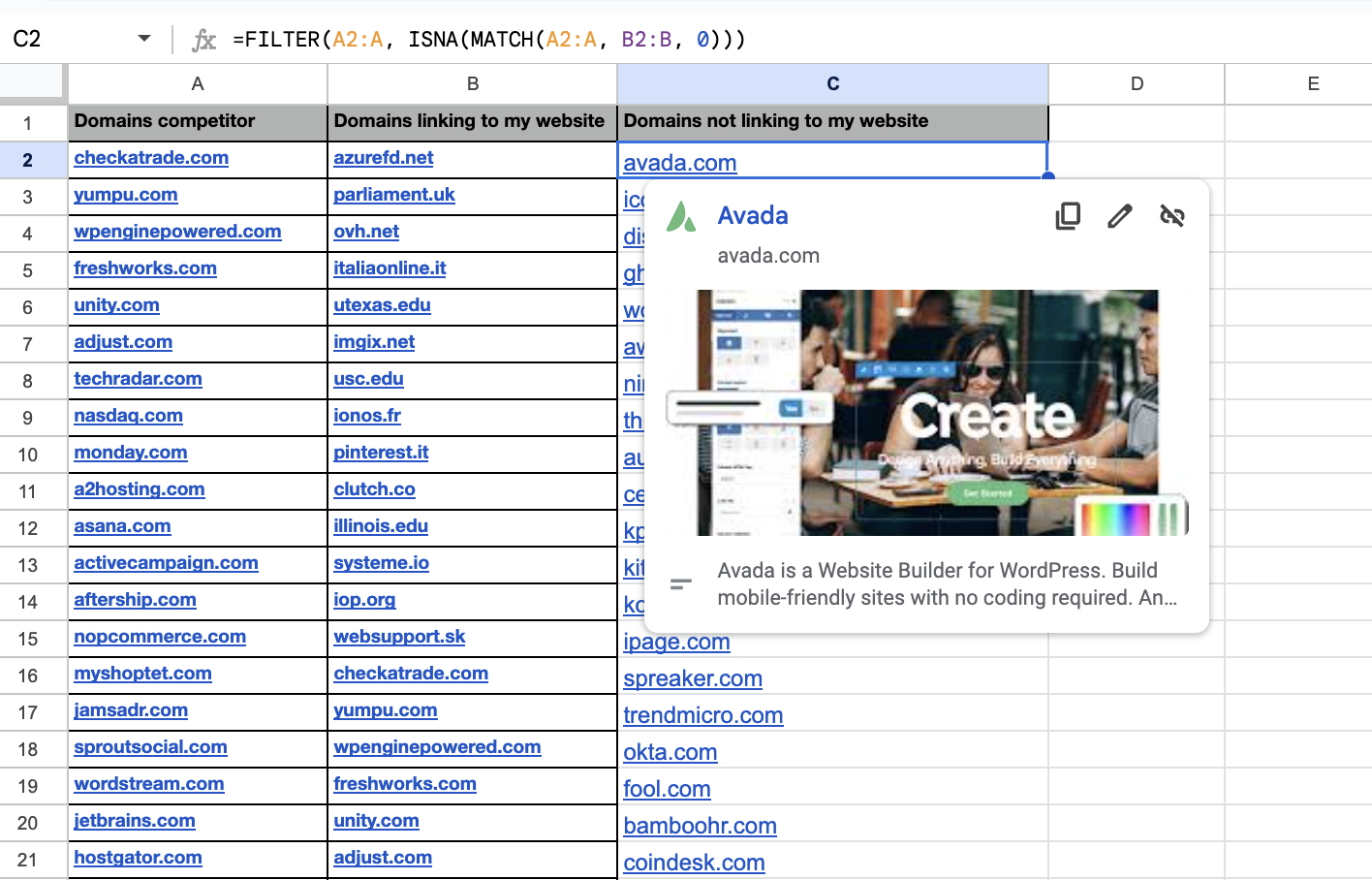Viewport: 1372px width, 880px height.
Task: Remove link icon in Avada card
Action: [x=1172, y=215]
